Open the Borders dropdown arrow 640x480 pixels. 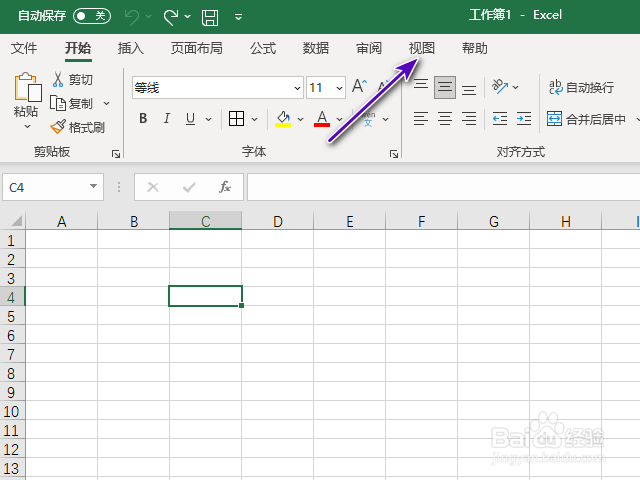tap(255, 119)
